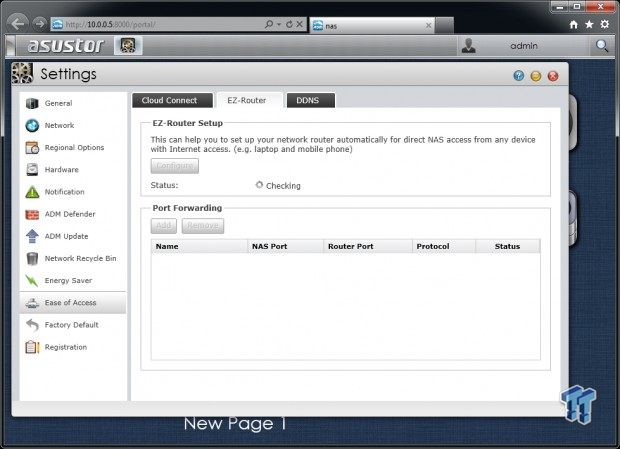
Task: Click the browser home icon
Action: click(x=573, y=25)
